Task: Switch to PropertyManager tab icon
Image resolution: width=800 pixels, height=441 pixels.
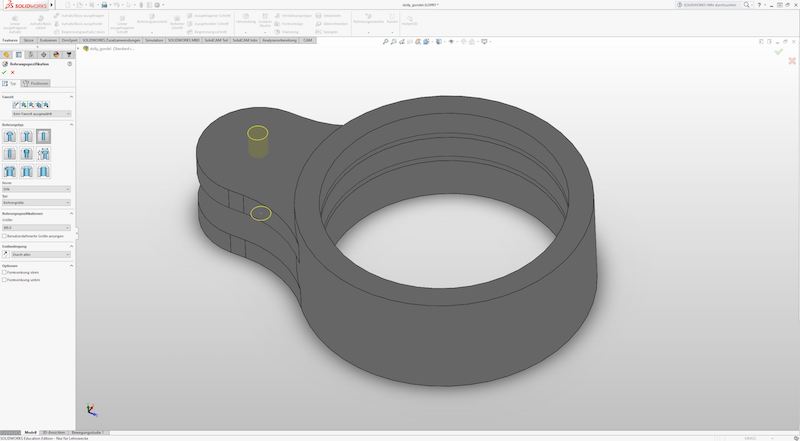Action: [x=19, y=55]
